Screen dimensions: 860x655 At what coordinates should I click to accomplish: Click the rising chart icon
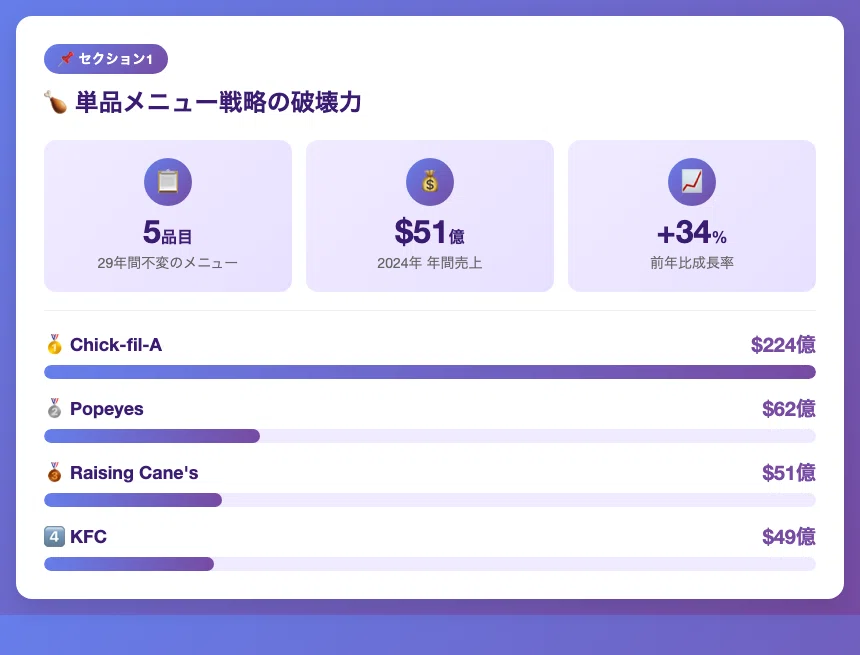[x=692, y=182]
